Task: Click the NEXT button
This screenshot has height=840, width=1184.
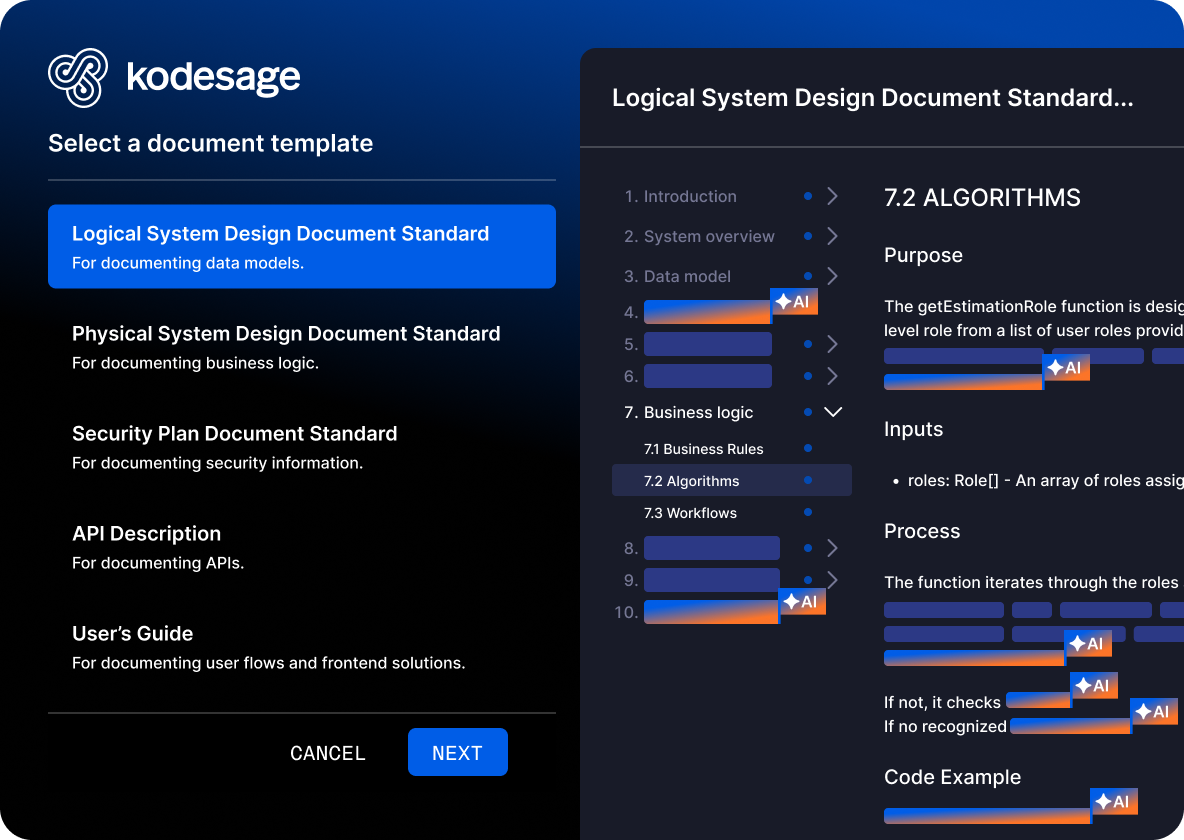Action: tap(457, 752)
